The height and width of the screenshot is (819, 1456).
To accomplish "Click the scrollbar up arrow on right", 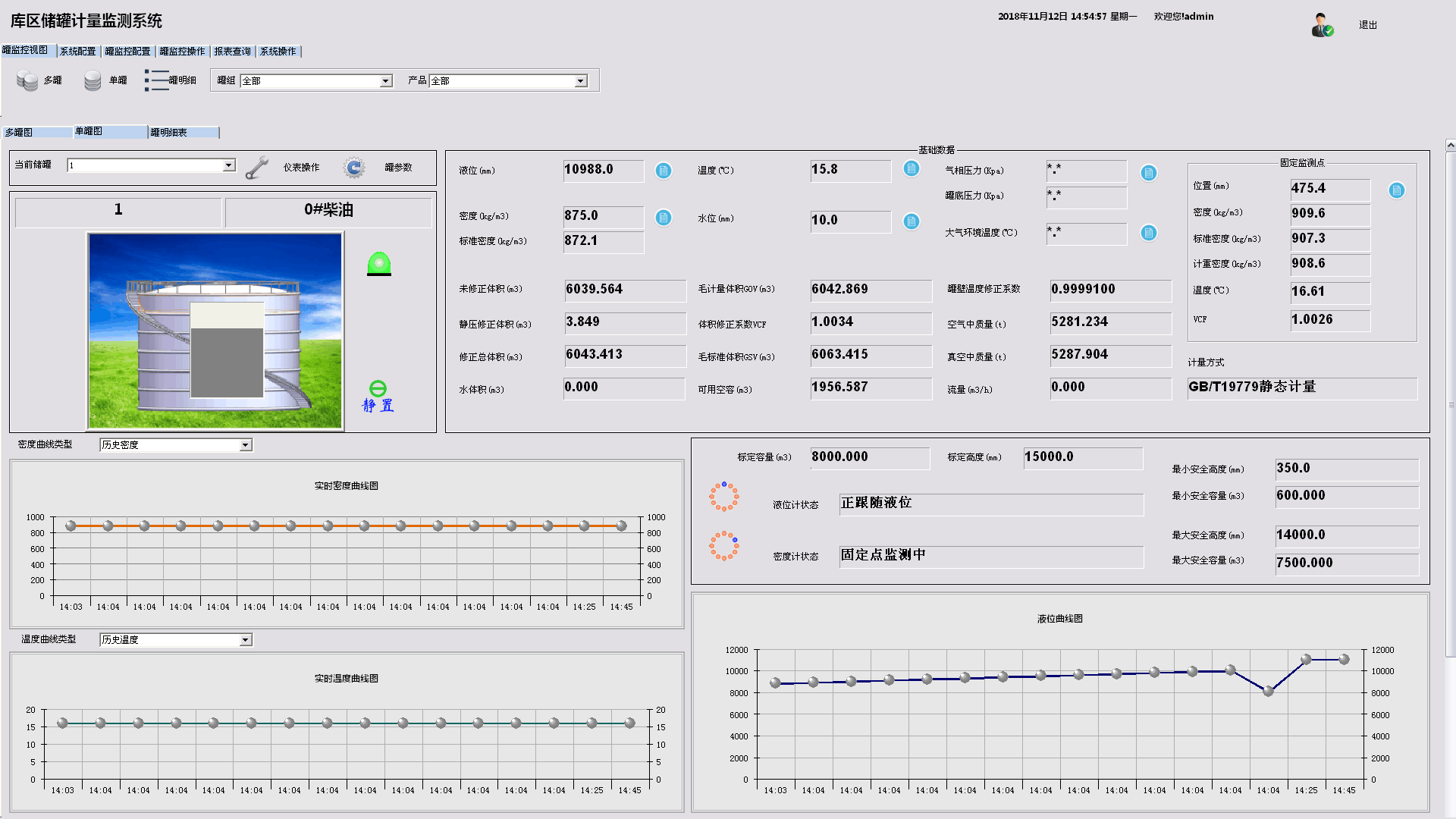I will tap(1450, 145).
